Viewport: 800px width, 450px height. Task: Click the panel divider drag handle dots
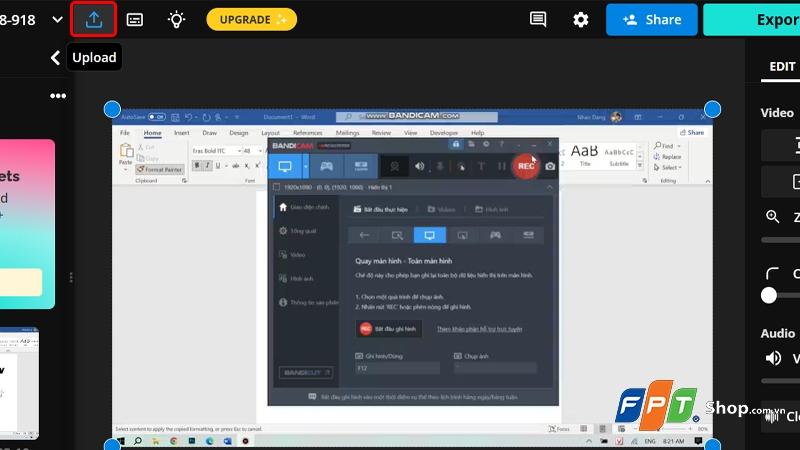(71, 277)
